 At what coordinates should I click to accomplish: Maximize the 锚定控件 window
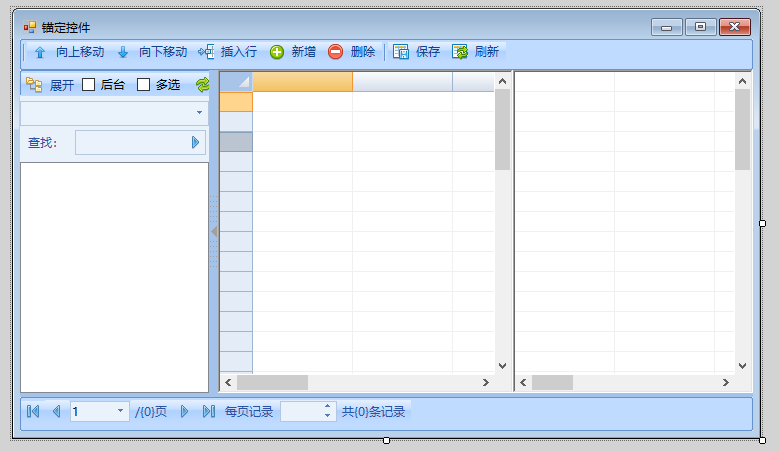(700, 27)
